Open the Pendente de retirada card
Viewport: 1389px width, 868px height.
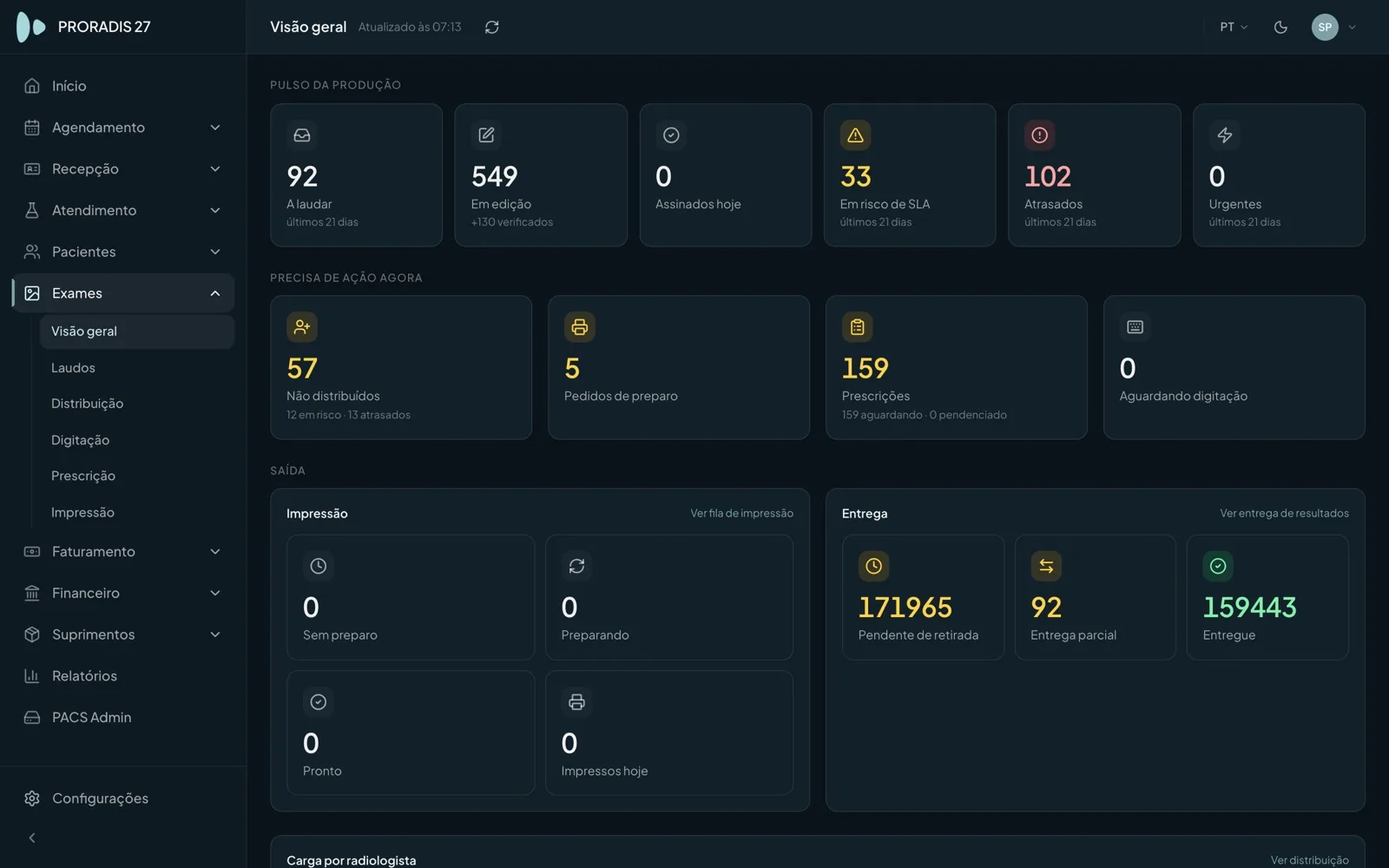coord(923,597)
